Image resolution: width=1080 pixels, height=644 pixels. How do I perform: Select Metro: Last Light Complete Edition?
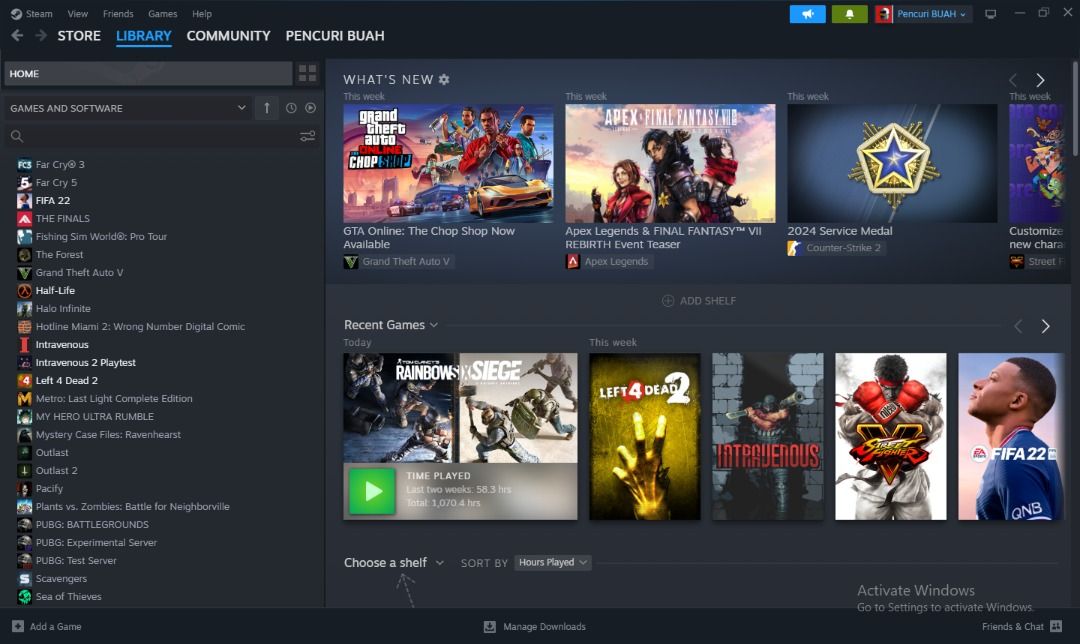click(114, 399)
